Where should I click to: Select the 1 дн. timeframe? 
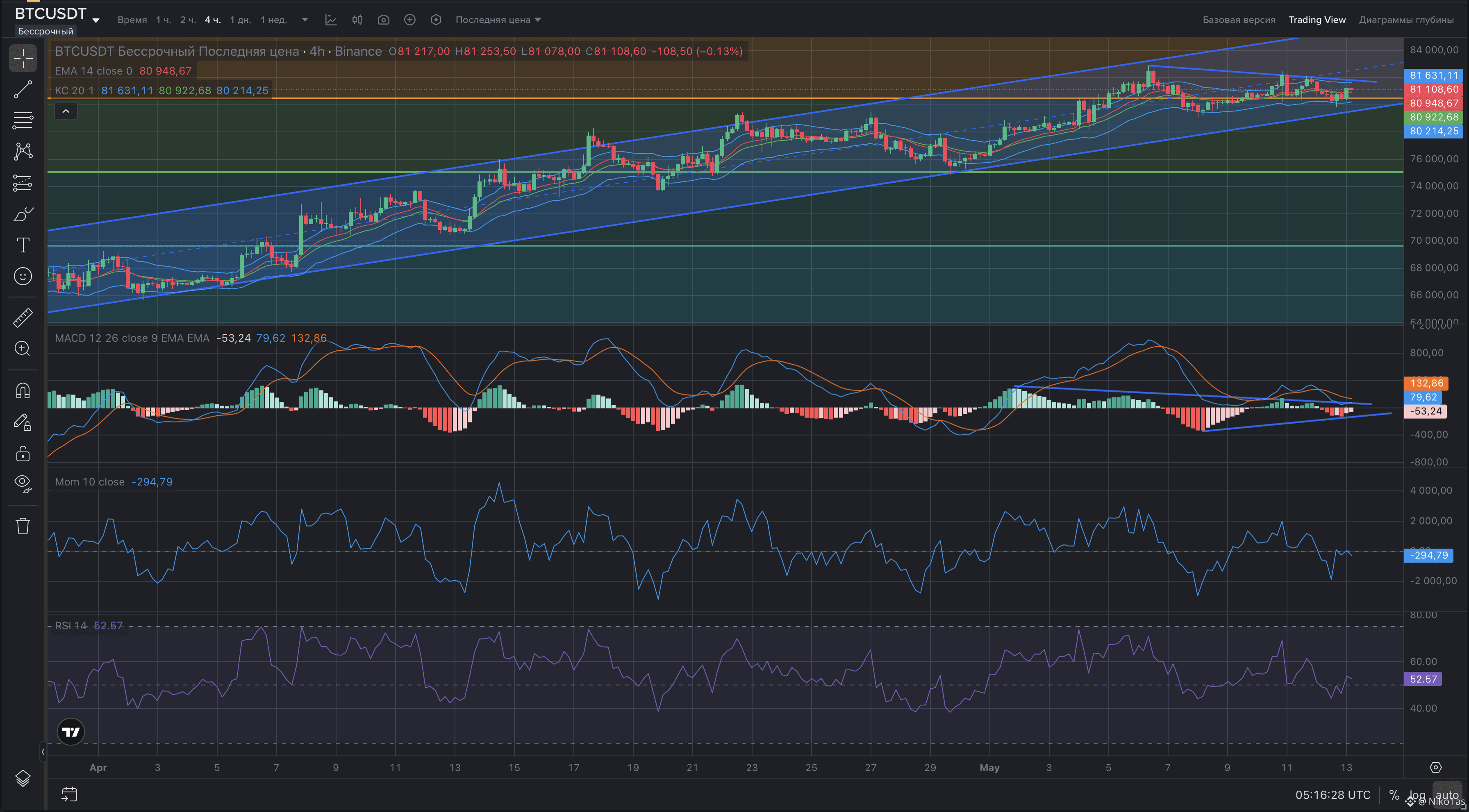coord(240,20)
